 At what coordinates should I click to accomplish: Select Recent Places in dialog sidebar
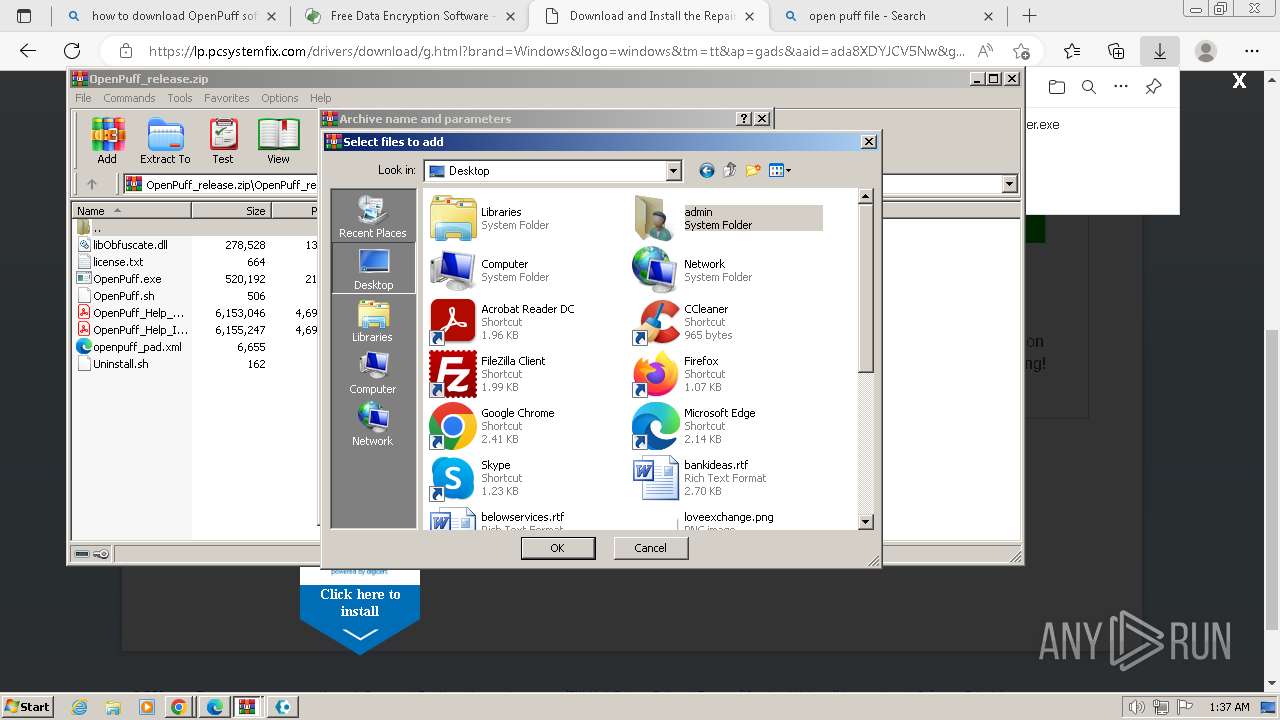[373, 217]
